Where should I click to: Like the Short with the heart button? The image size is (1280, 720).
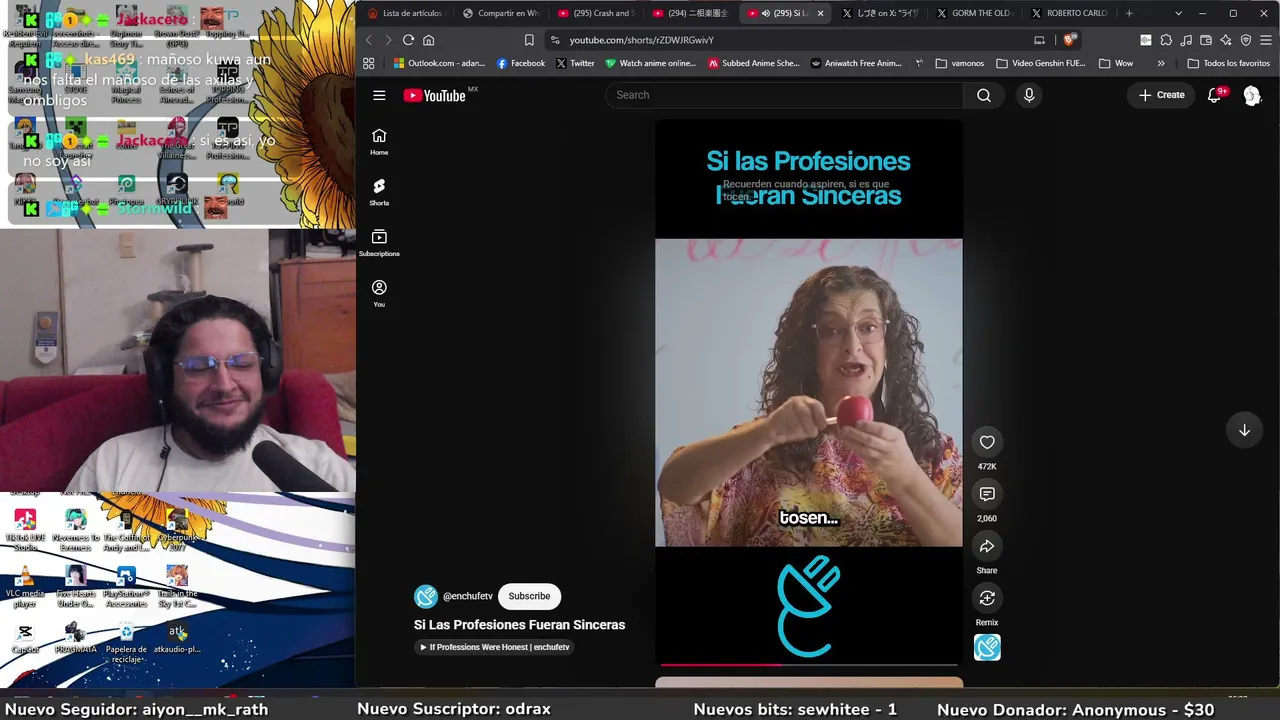987,442
